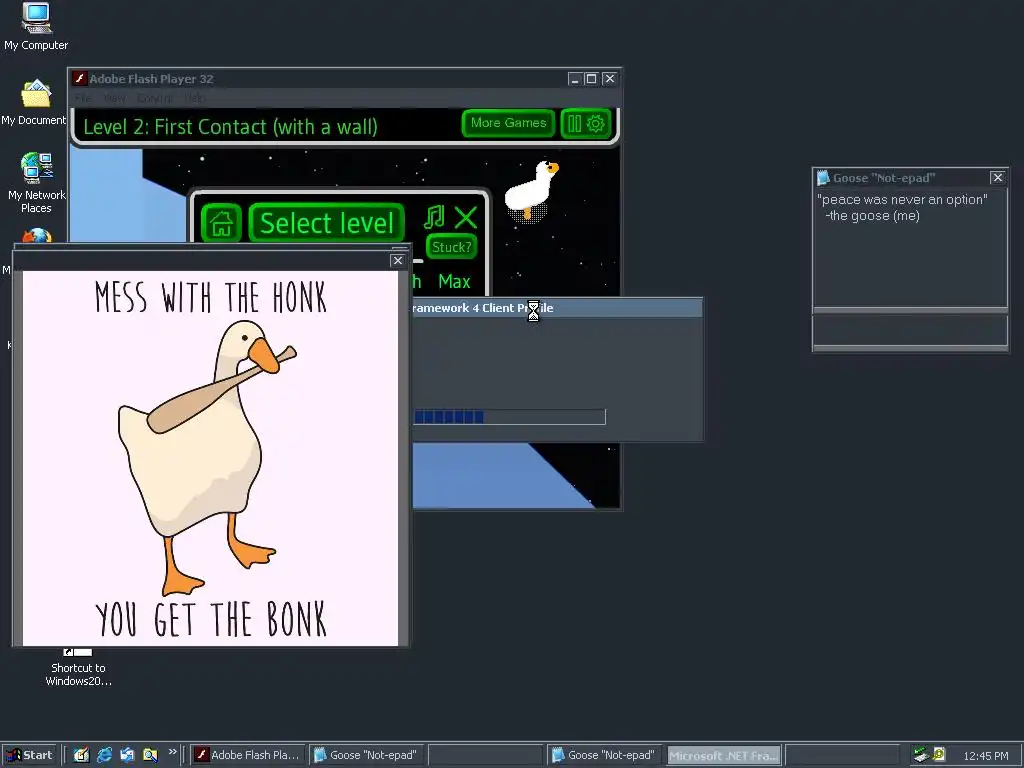
Task: Click the network connection tray icon
Action: point(921,755)
